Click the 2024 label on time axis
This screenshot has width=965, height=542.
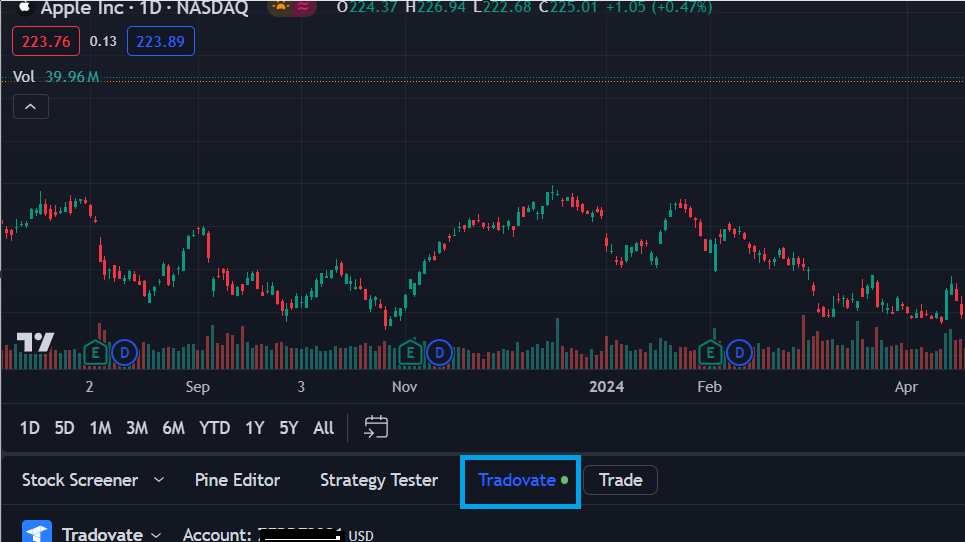606,387
